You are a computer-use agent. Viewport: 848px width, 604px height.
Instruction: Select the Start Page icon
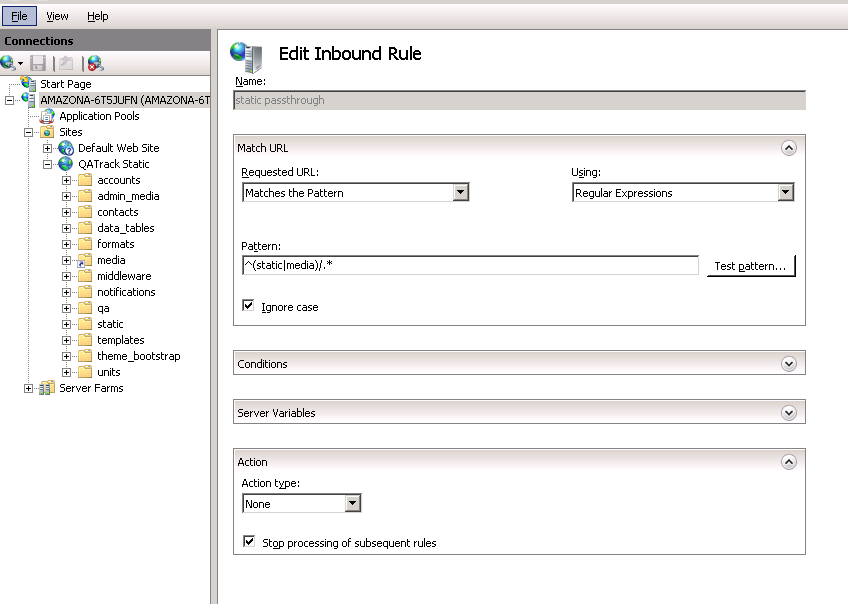click(28, 84)
